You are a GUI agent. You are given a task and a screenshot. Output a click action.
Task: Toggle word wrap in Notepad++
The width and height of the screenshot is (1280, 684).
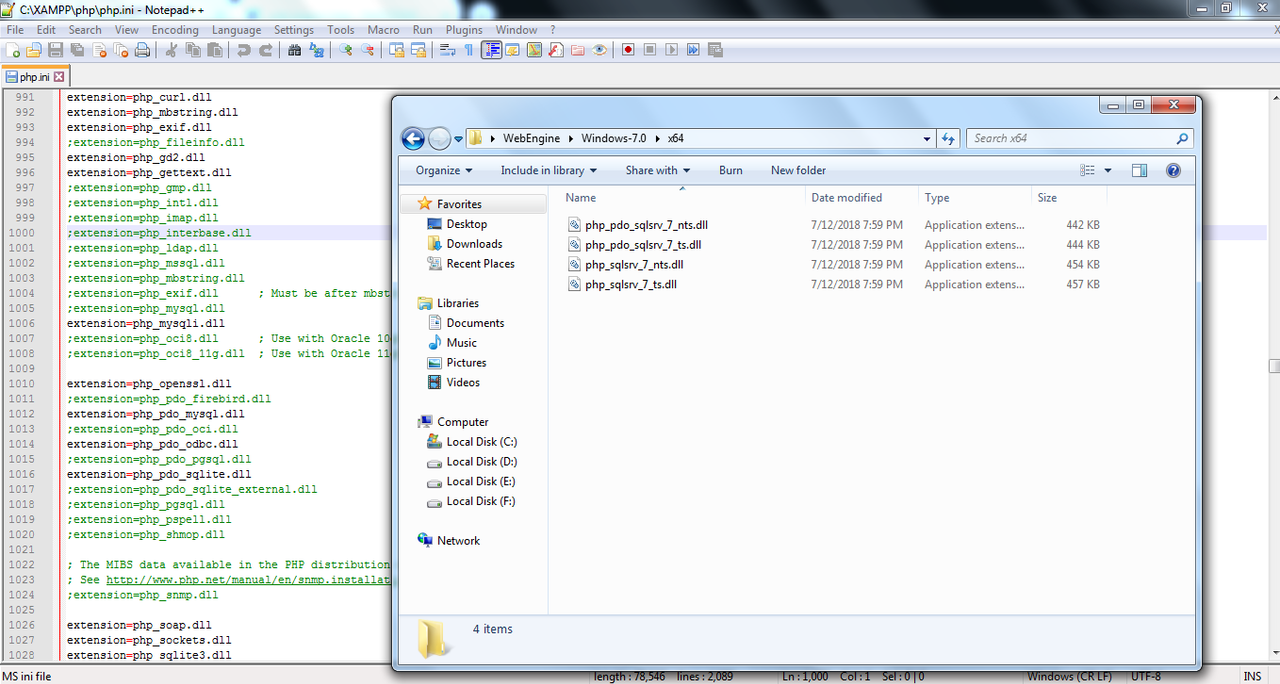coord(448,50)
